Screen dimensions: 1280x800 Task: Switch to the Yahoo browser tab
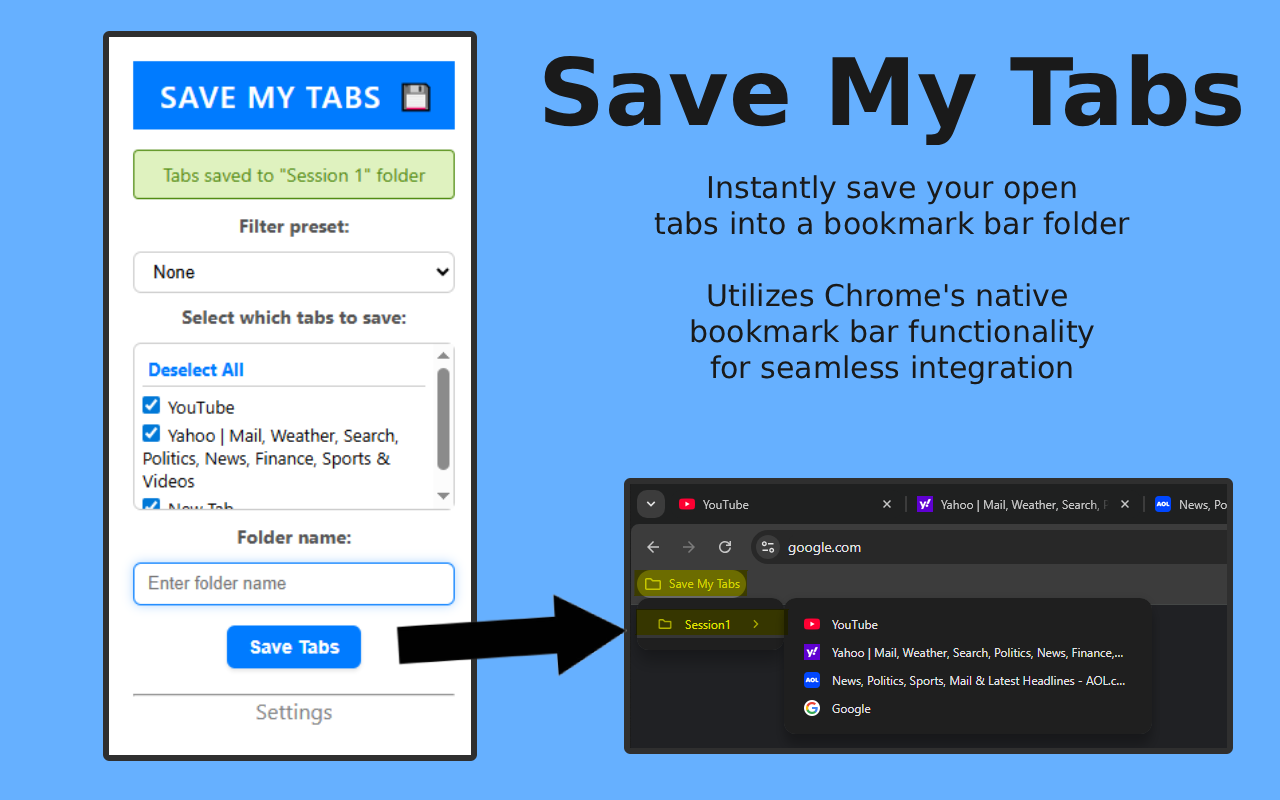pyautogui.click(x=1024, y=504)
